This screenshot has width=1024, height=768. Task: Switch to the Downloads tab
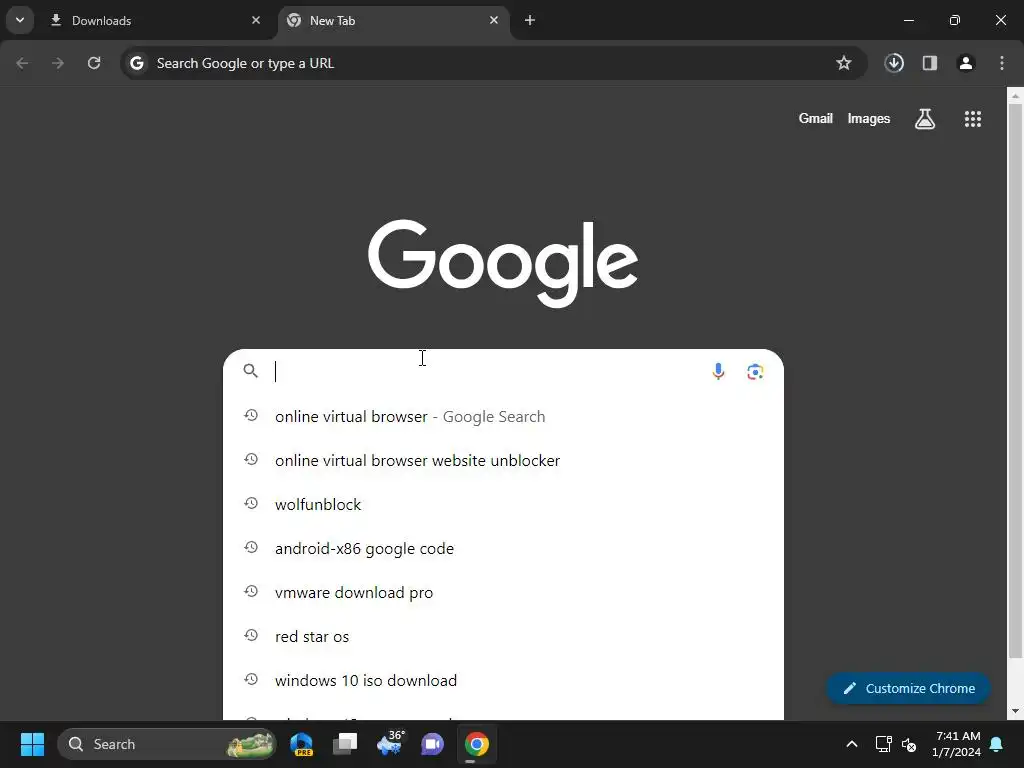[x=154, y=20]
